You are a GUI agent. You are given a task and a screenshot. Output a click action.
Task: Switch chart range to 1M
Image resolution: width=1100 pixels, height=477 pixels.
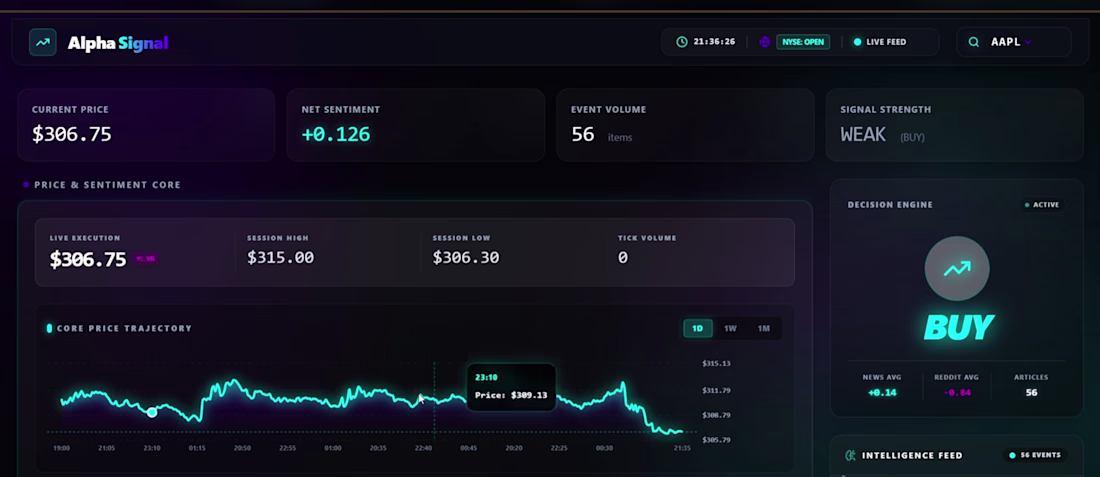coord(763,328)
